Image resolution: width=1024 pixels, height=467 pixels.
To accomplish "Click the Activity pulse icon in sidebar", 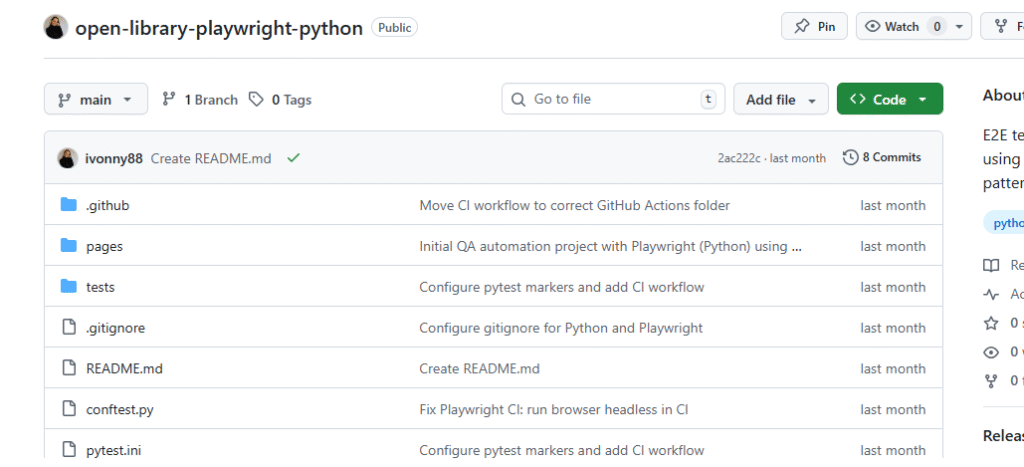I will tap(991, 294).
